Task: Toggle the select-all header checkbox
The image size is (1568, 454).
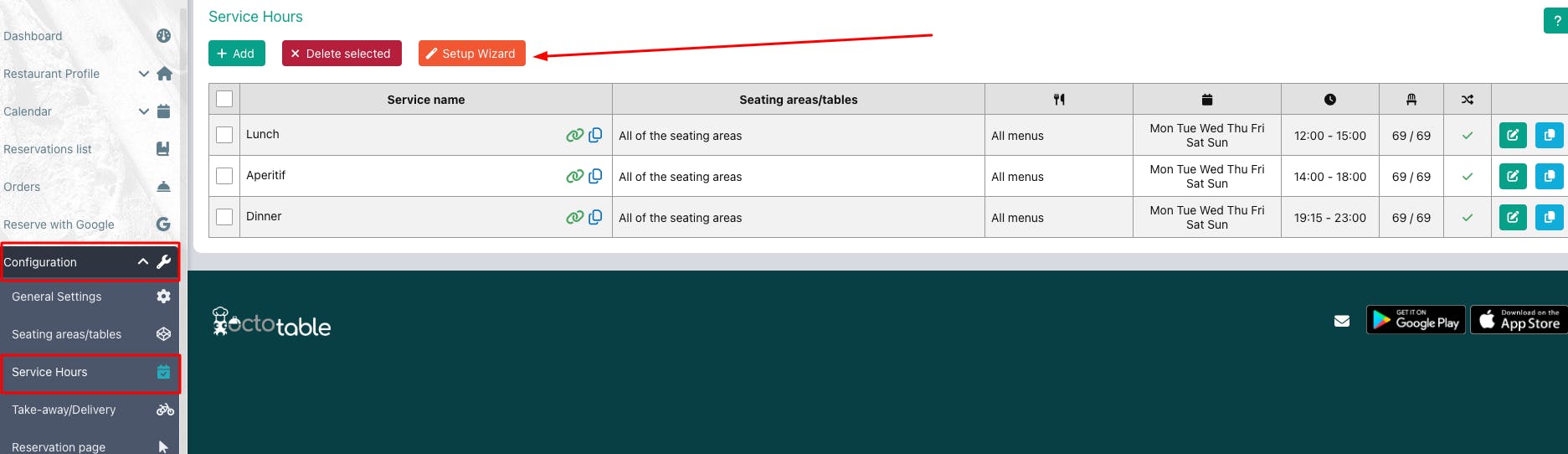Action: tap(224, 99)
